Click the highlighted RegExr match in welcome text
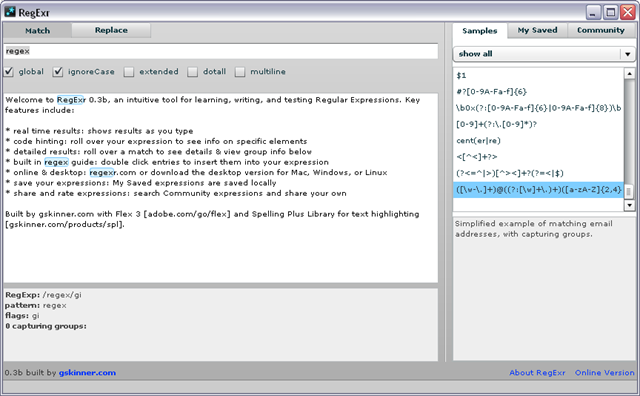The width and height of the screenshot is (640, 396). click(x=71, y=100)
